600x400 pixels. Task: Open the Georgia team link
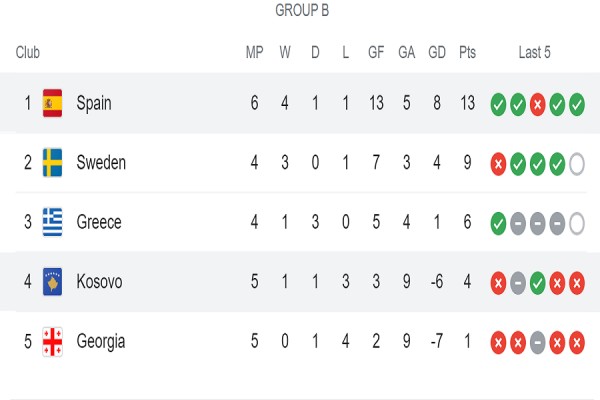(101, 341)
